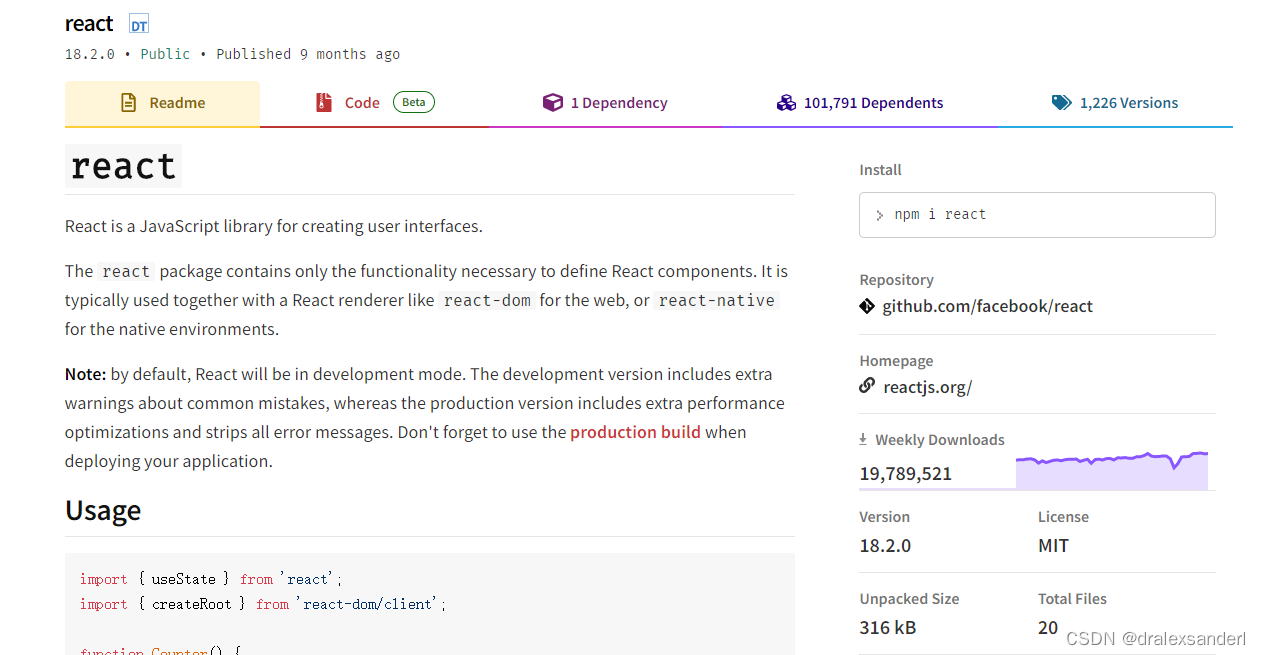The width and height of the screenshot is (1261, 655).
Task: Follow the production build link
Action: tap(635, 432)
